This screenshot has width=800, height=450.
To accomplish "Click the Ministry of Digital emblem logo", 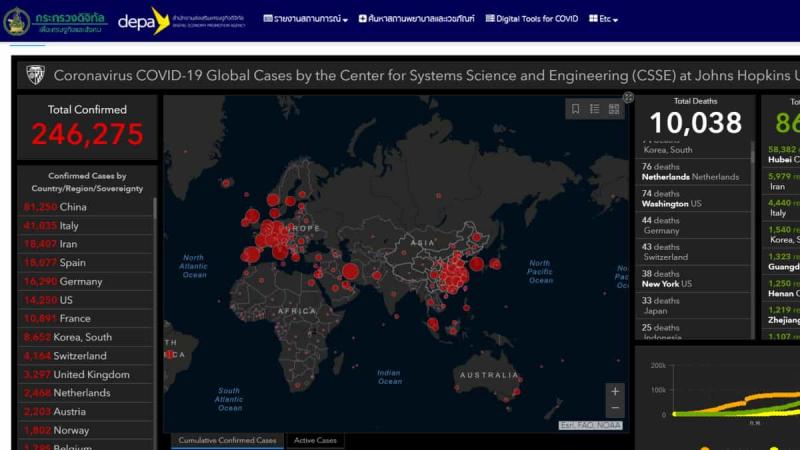I will click(17, 21).
